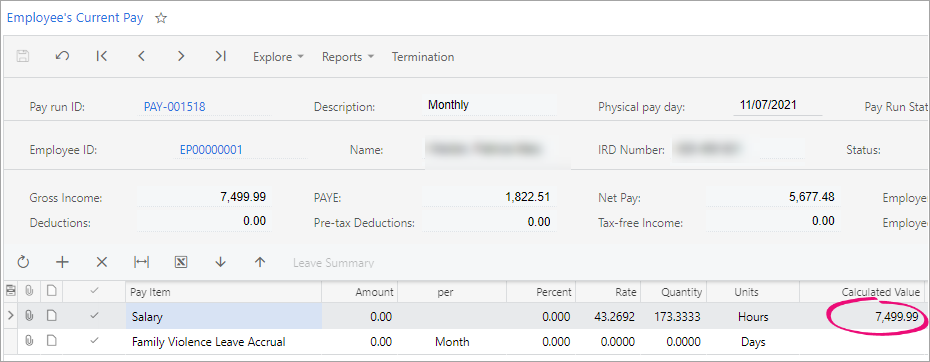Click the grid header files paperclip icon
Viewport: 930px width, 362px height.
pyautogui.click(x=28, y=291)
